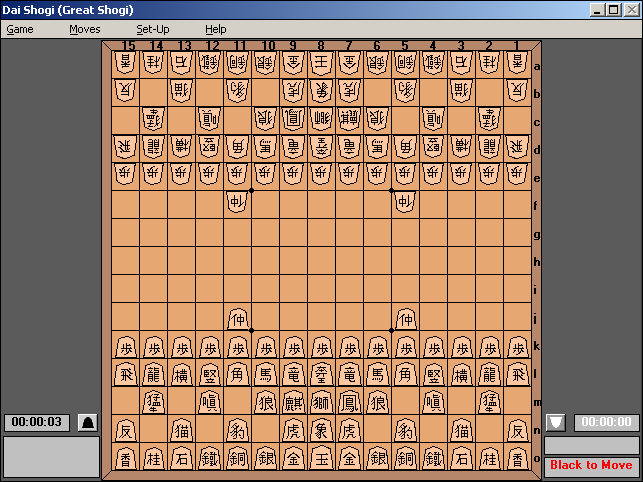Open the Moves menu
This screenshot has height=482, width=643.
coord(84,30)
